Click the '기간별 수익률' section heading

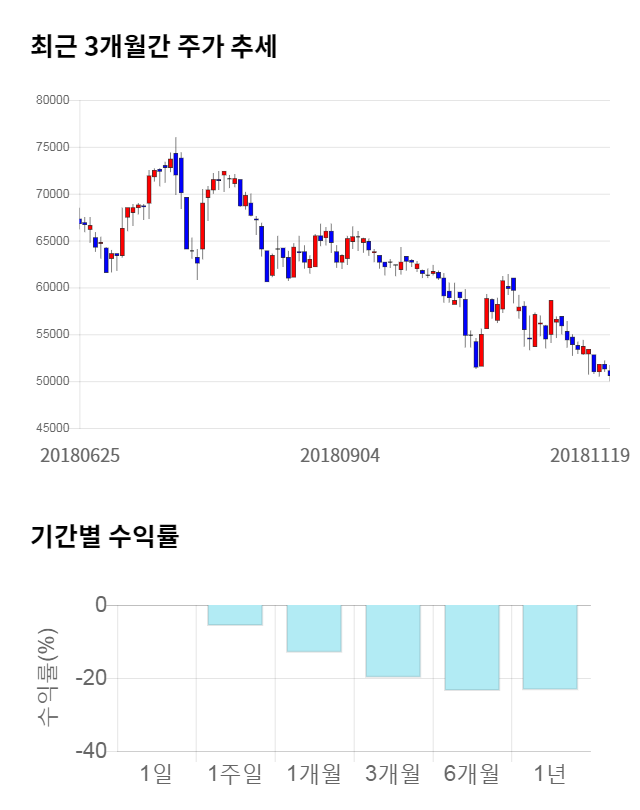[x=104, y=536]
